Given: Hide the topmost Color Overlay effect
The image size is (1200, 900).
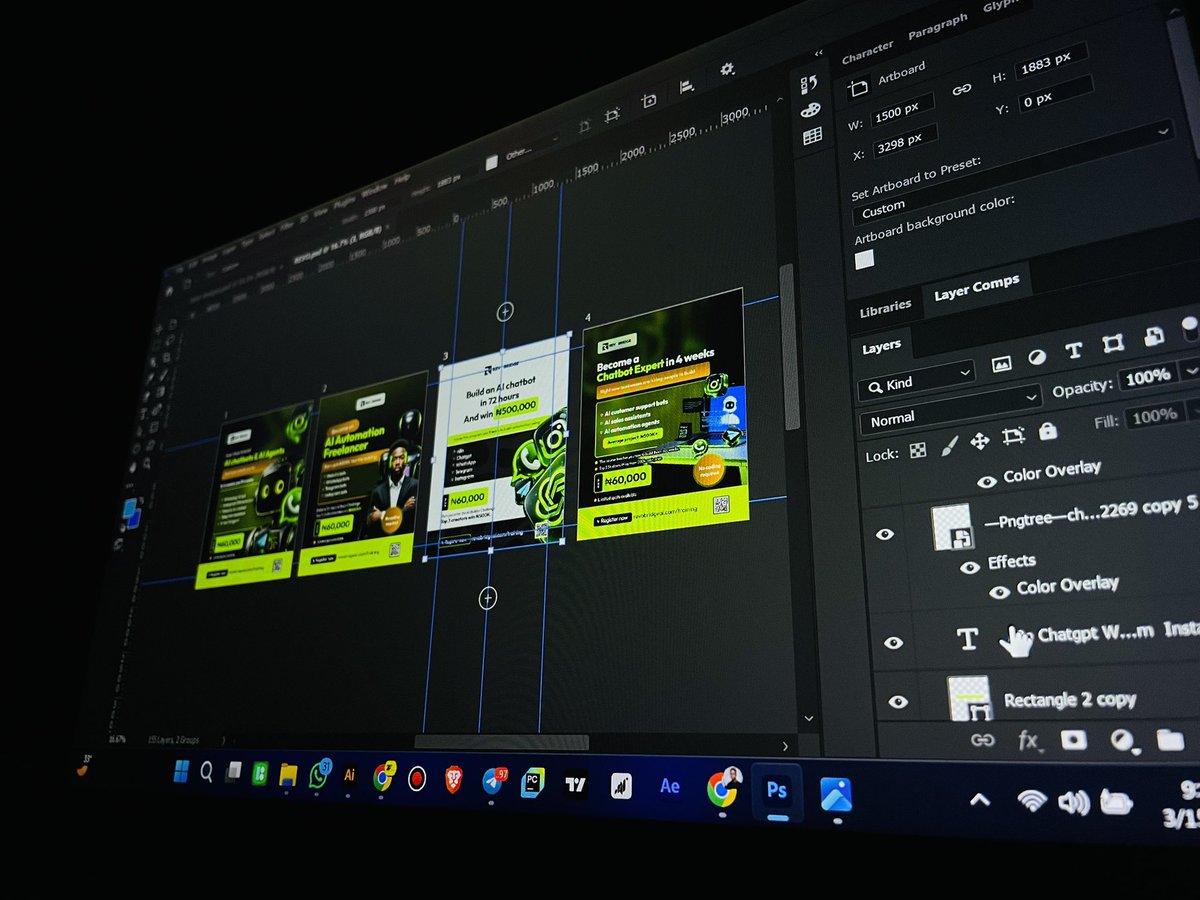Looking at the screenshot, I should click(986, 480).
